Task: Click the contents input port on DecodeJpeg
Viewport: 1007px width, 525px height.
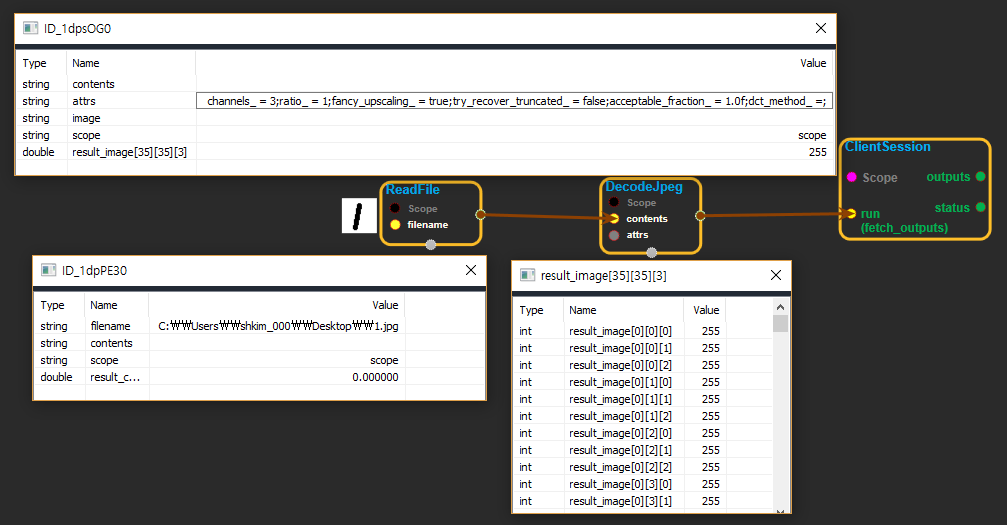Action: tap(614, 218)
